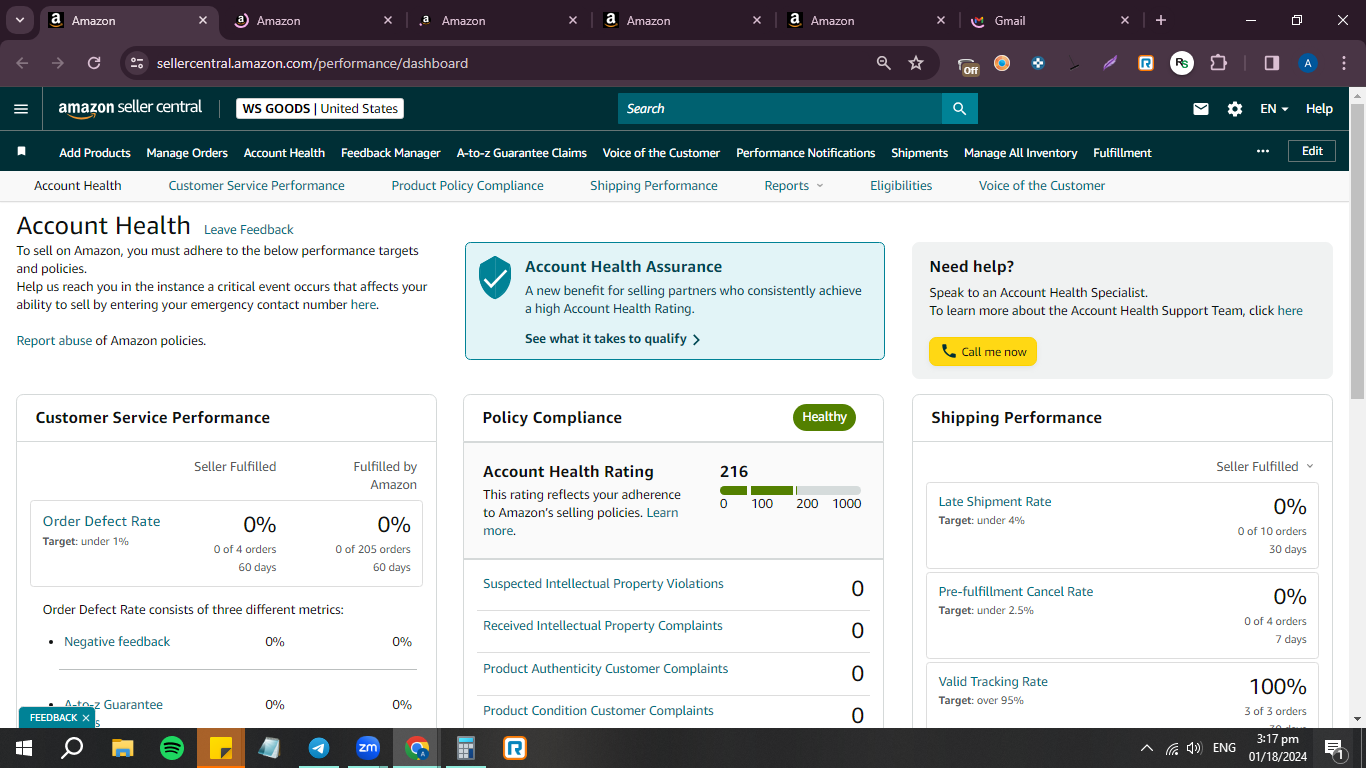1366x768 pixels.
Task: Dismiss the FEEDBACK tab
Action: [86, 718]
